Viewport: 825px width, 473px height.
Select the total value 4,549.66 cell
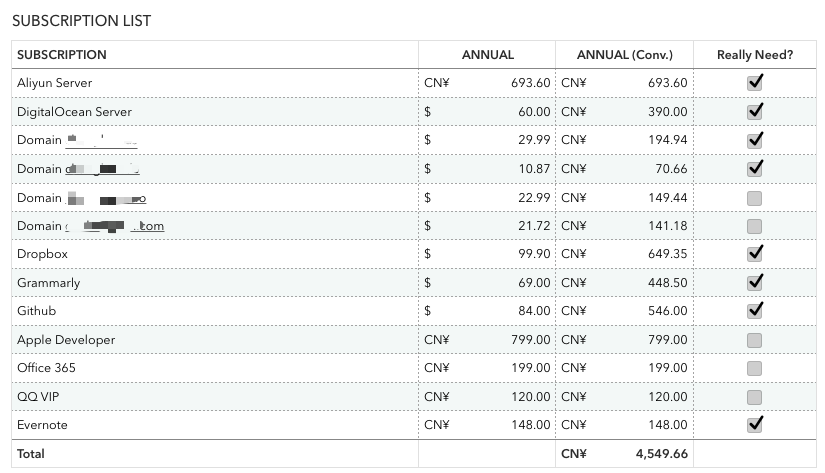(661, 454)
